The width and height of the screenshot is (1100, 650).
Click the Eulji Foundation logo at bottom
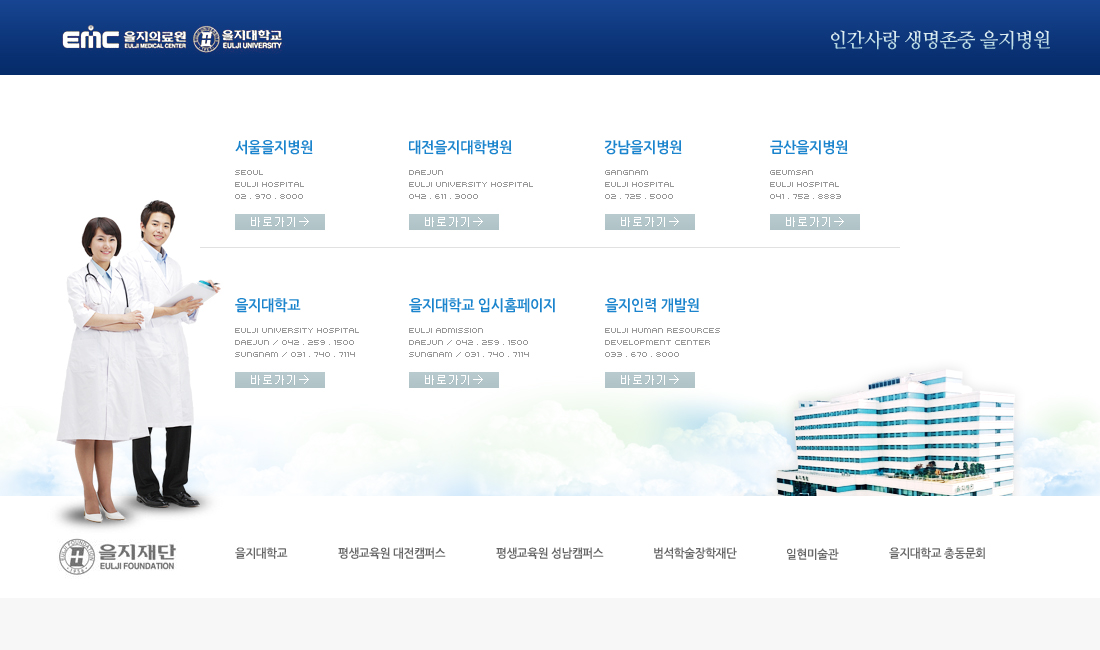point(117,557)
